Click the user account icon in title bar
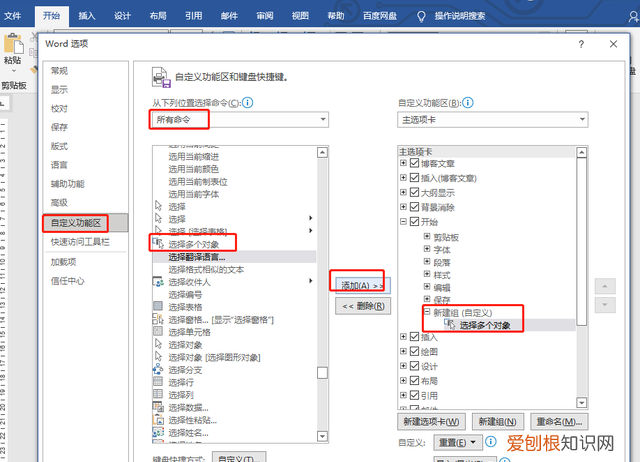This screenshot has height=462, width=640. coord(633,16)
